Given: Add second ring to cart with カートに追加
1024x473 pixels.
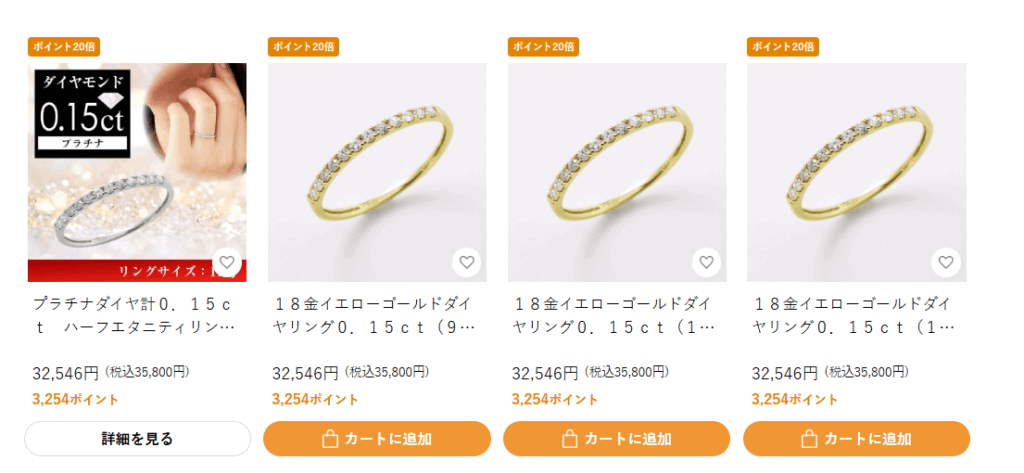Looking at the screenshot, I should 377,438.
